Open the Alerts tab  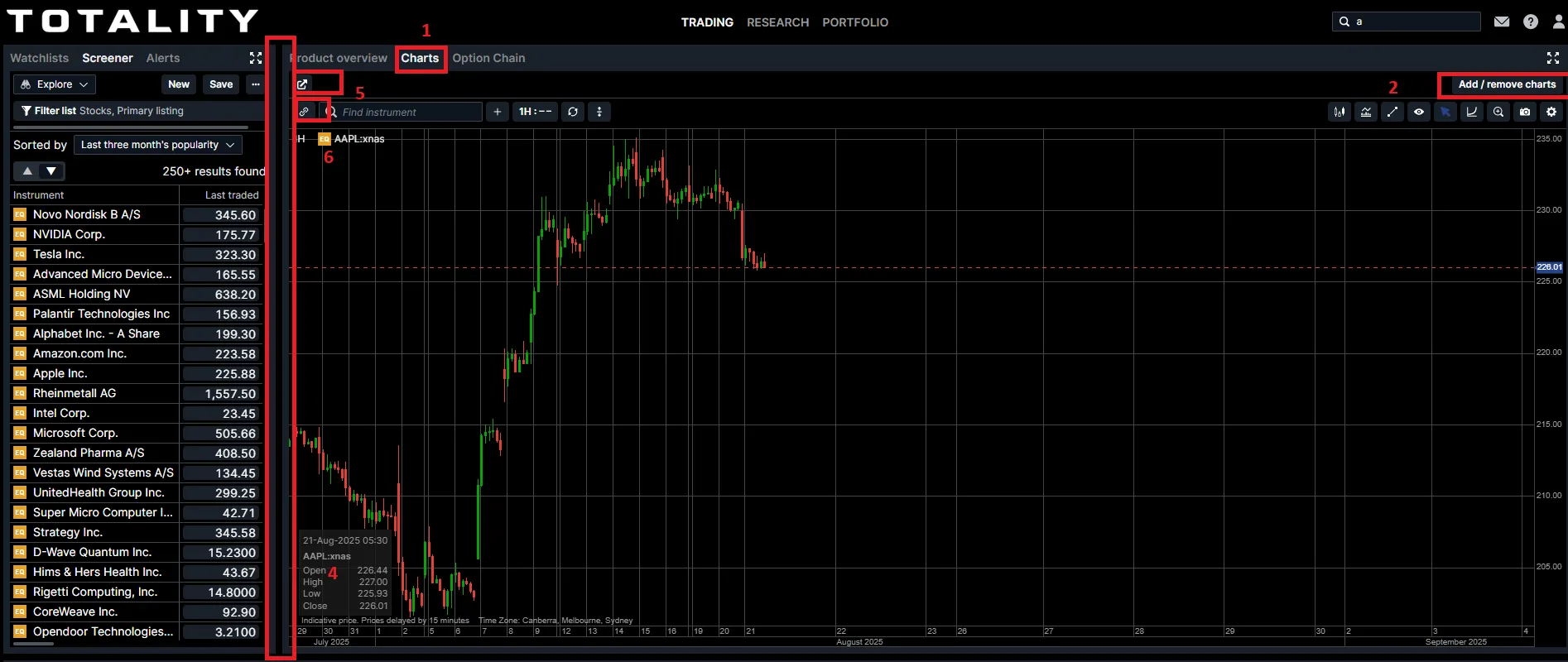(163, 58)
